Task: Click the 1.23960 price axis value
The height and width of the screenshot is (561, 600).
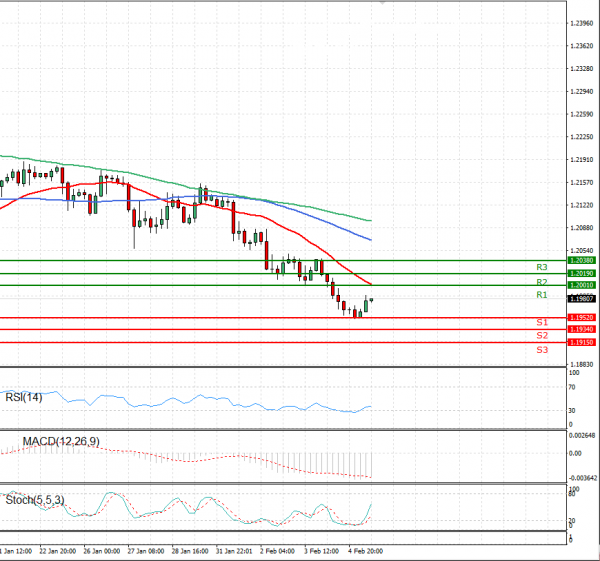Action: click(x=582, y=23)
